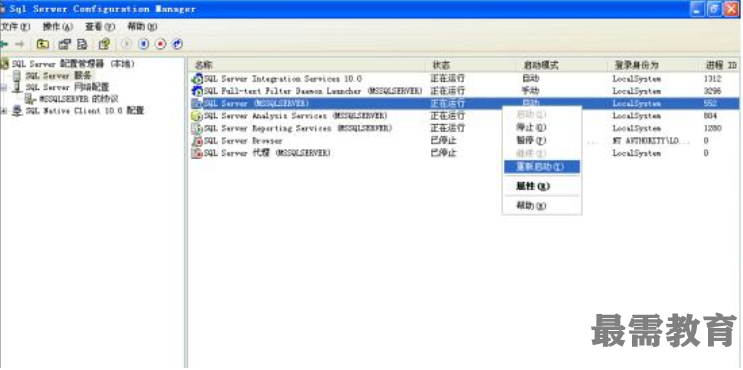Click the SQL Server 网络配置 tree icon

(17, 87)
